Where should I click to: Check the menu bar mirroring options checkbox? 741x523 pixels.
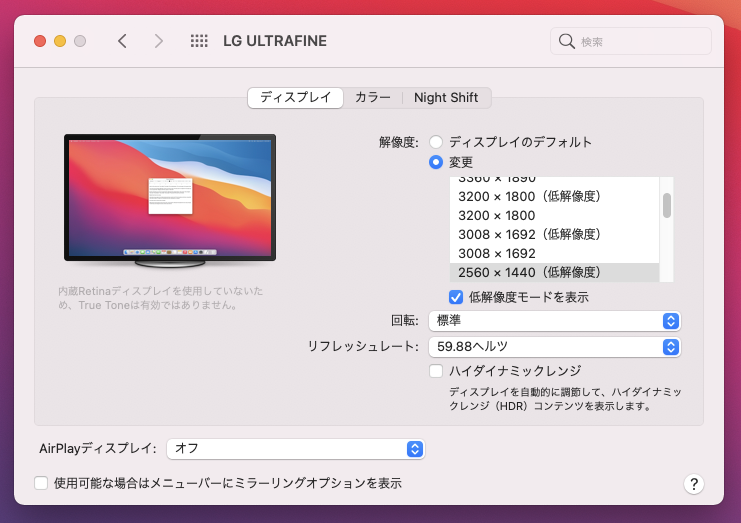(x=41, y=483)
